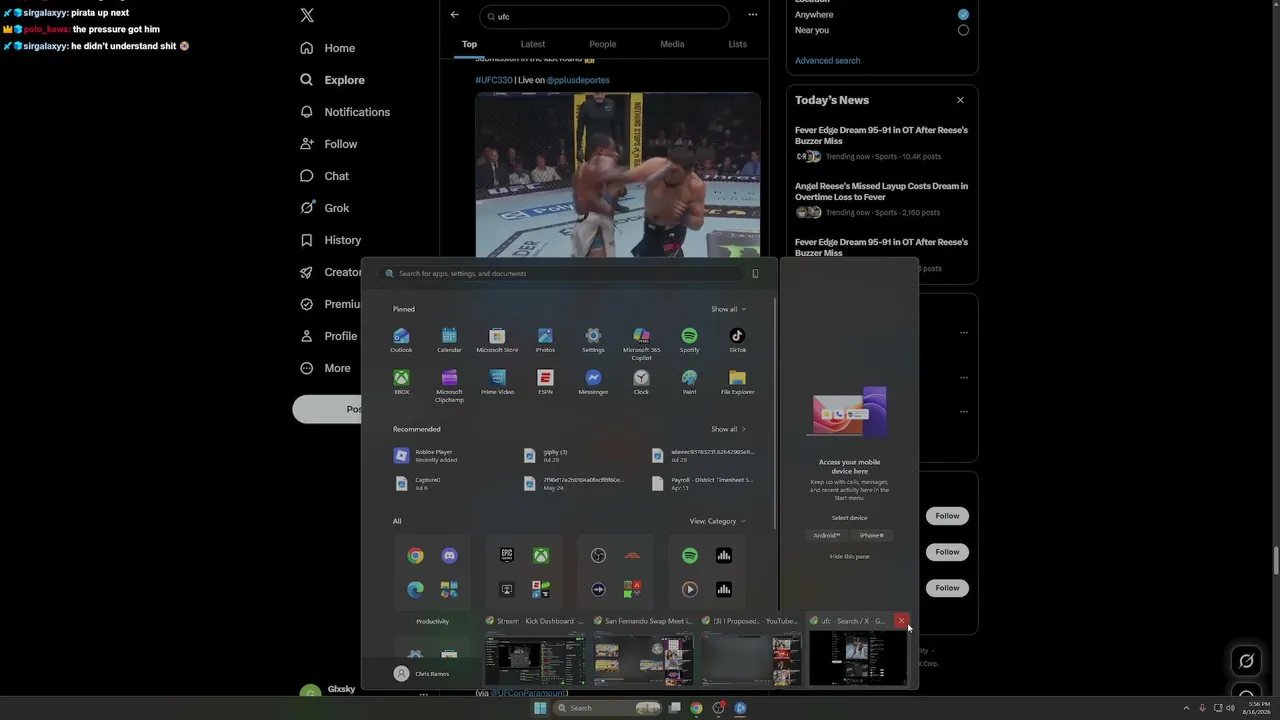Open the pinned Clock app
The image size is (1280, 720).
(641, 382)
